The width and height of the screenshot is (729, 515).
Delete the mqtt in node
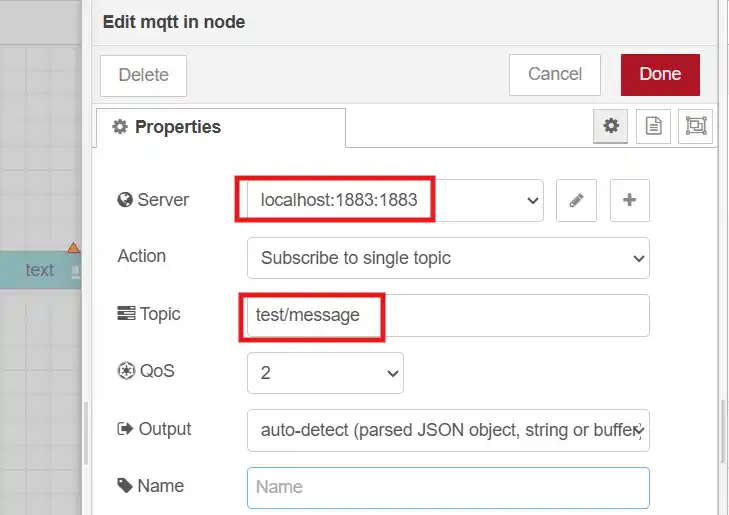(x=143, y=76)
